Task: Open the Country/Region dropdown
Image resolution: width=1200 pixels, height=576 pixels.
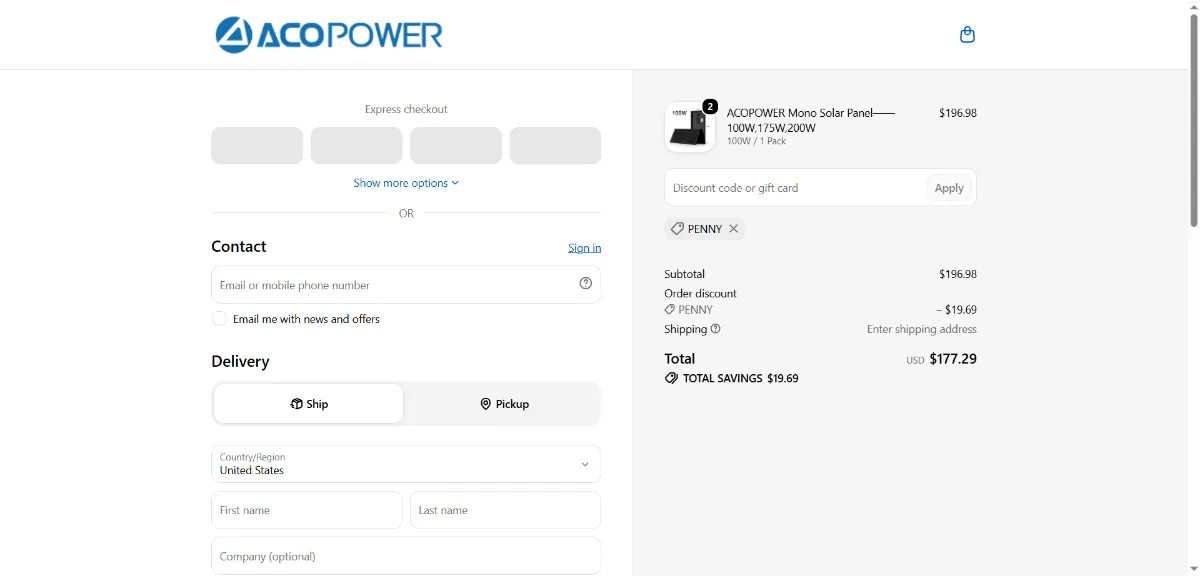Action: click(x=406, y=464)
